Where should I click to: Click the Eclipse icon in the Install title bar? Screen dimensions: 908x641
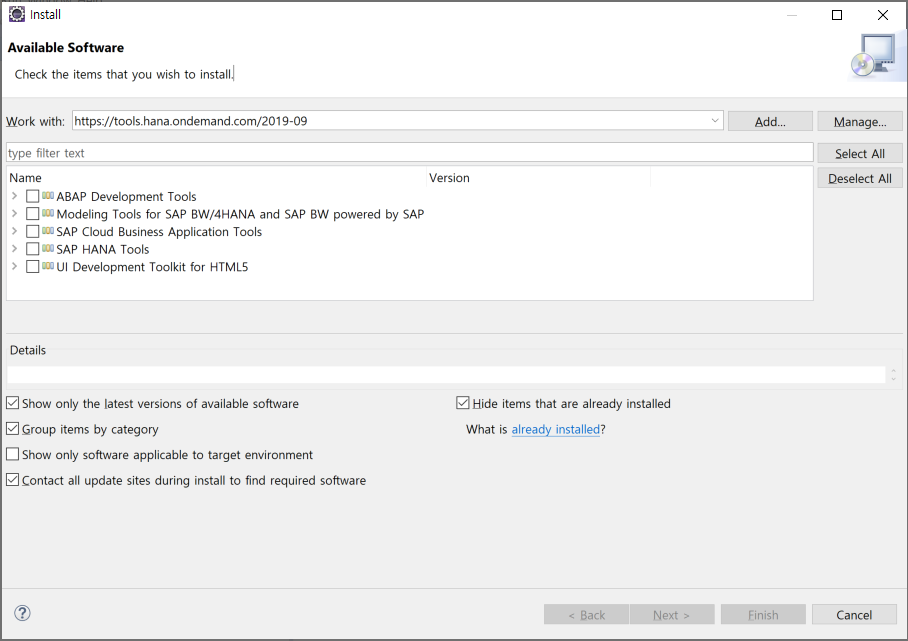tap(17, 14)
